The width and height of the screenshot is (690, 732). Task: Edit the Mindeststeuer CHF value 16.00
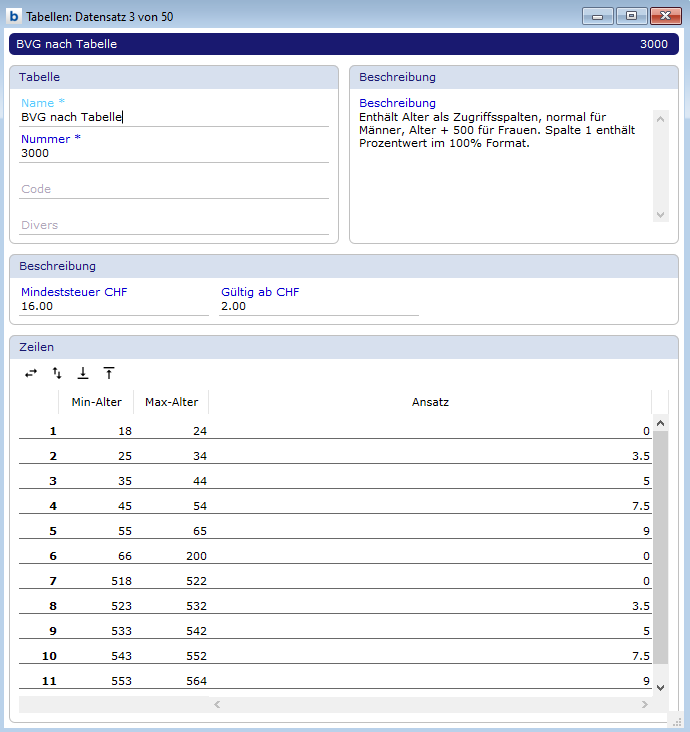[x=113, y=306]
